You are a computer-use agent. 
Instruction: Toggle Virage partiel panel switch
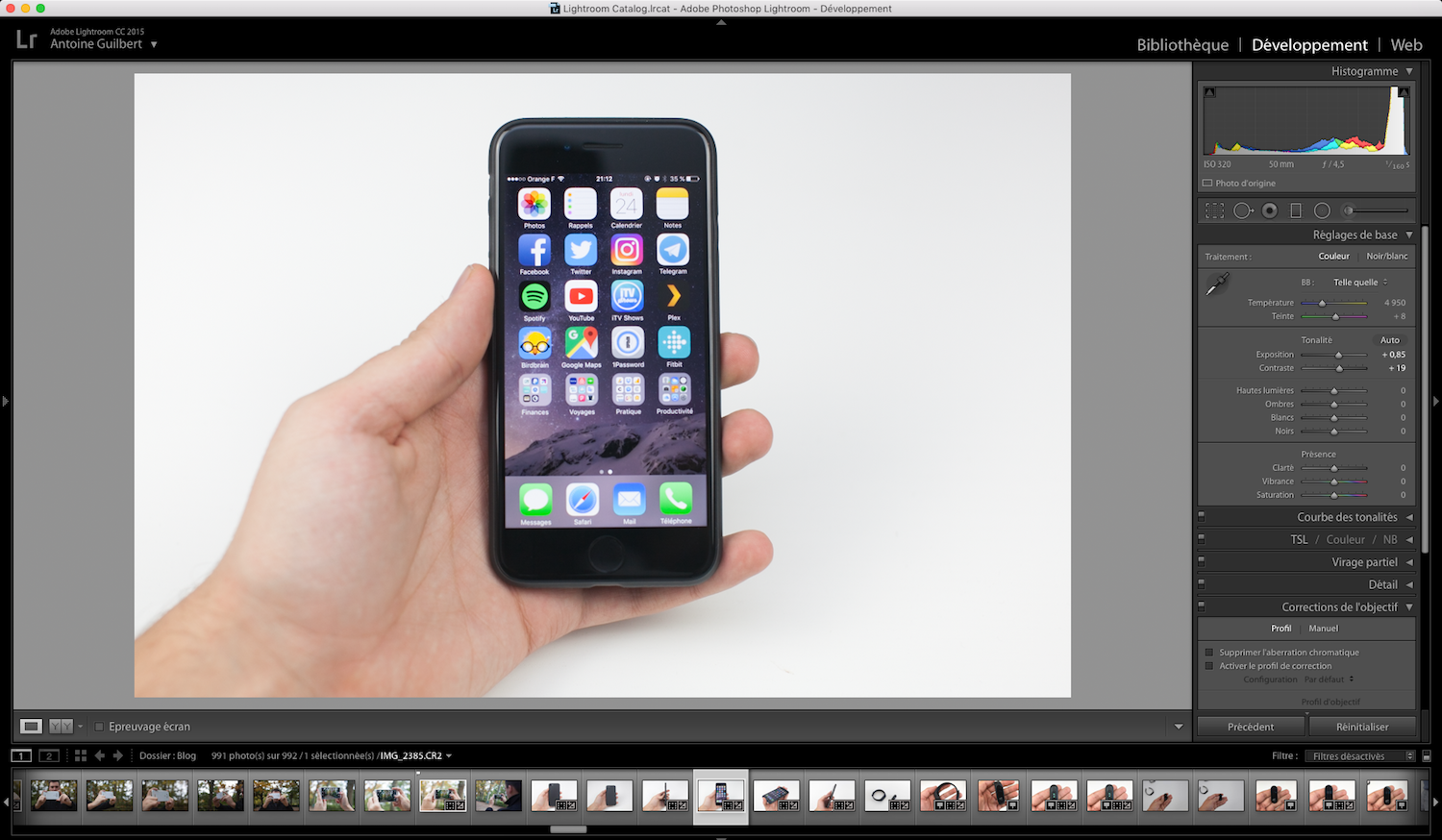tap(1202, 562)
